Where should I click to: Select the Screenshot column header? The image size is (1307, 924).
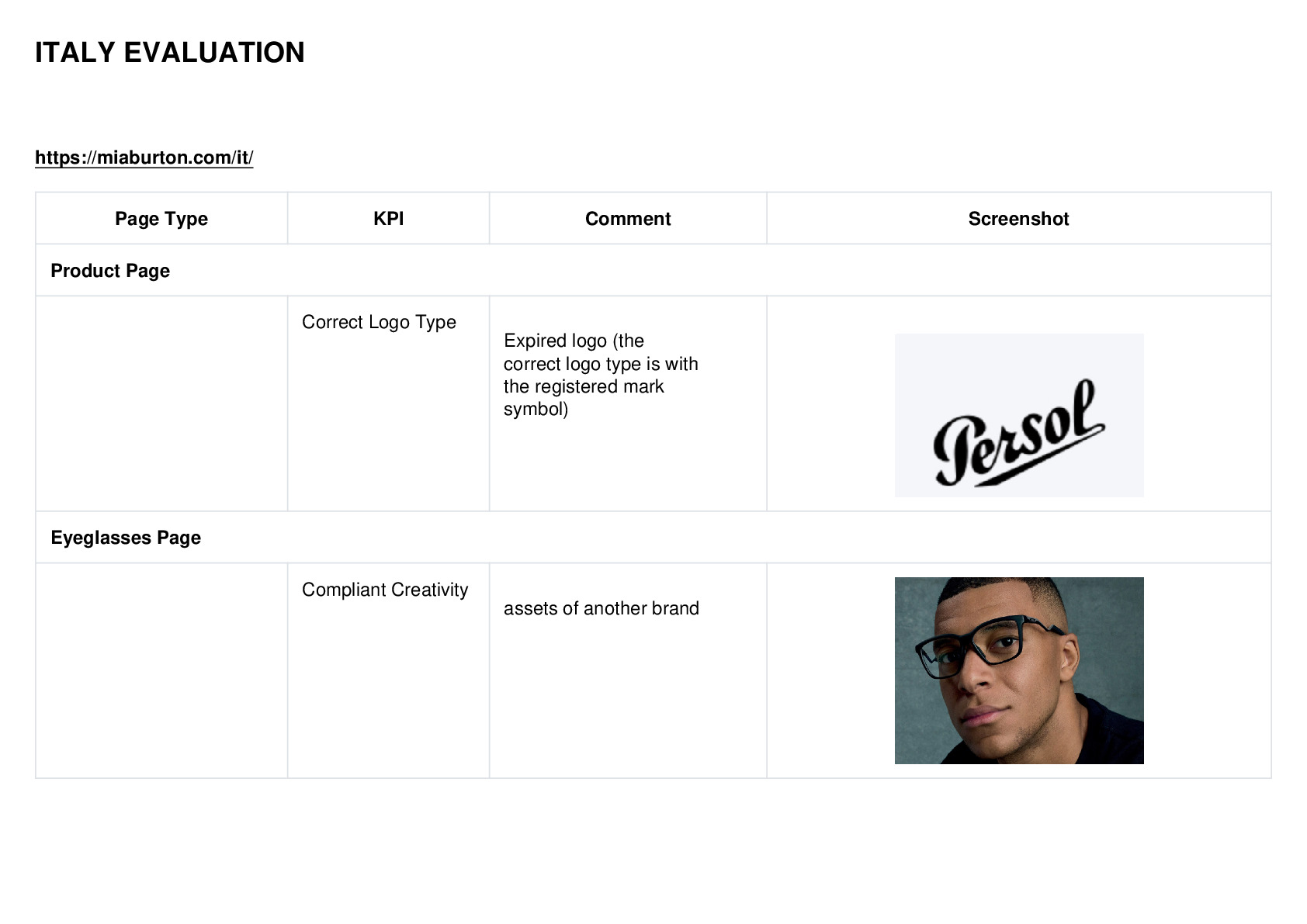pyautogui.click(x=1018, y=219)
